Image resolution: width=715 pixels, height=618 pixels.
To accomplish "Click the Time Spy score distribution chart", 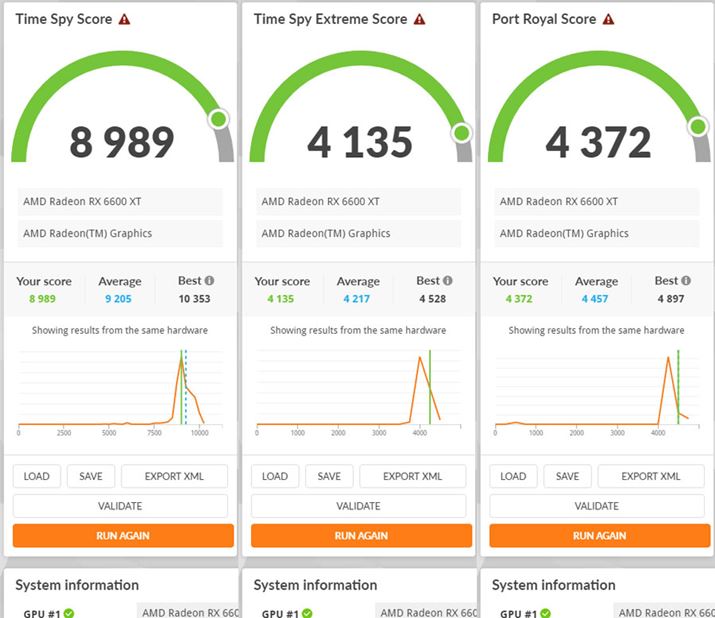I will [x=112, y=389].
